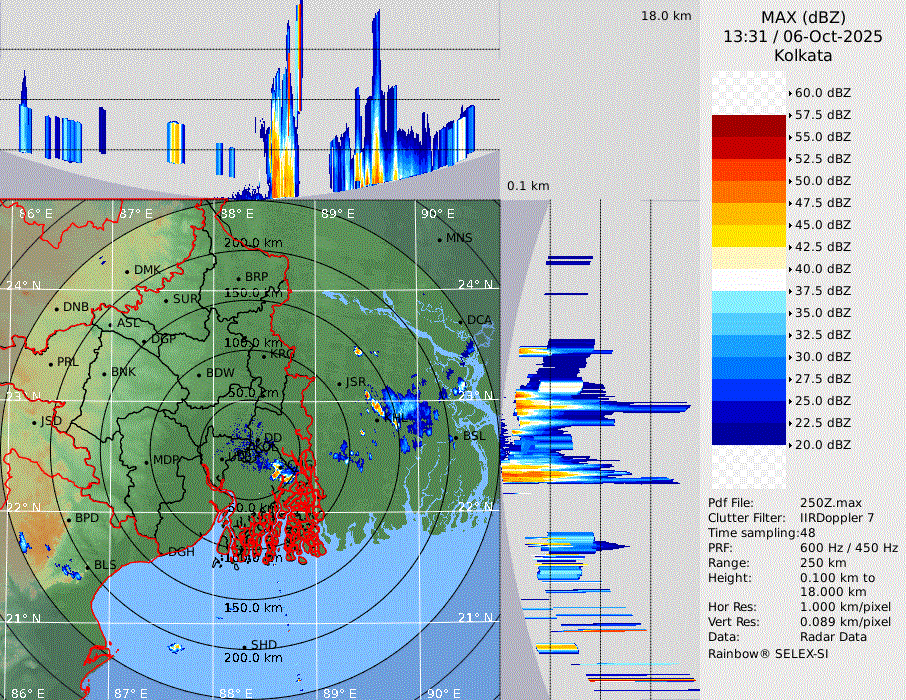
Task: Click the Rainbow SELEX-SI footer text
Action: pyautogui.click(x=768, y=653)
